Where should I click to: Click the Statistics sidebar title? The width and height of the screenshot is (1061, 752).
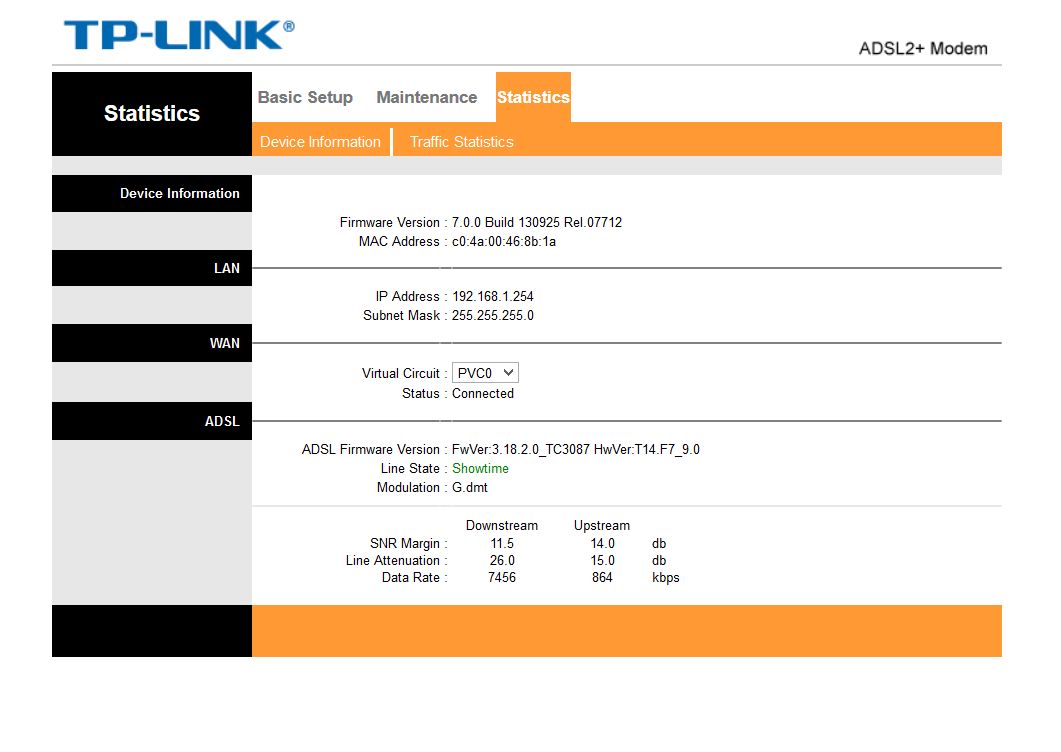point(152,114)
